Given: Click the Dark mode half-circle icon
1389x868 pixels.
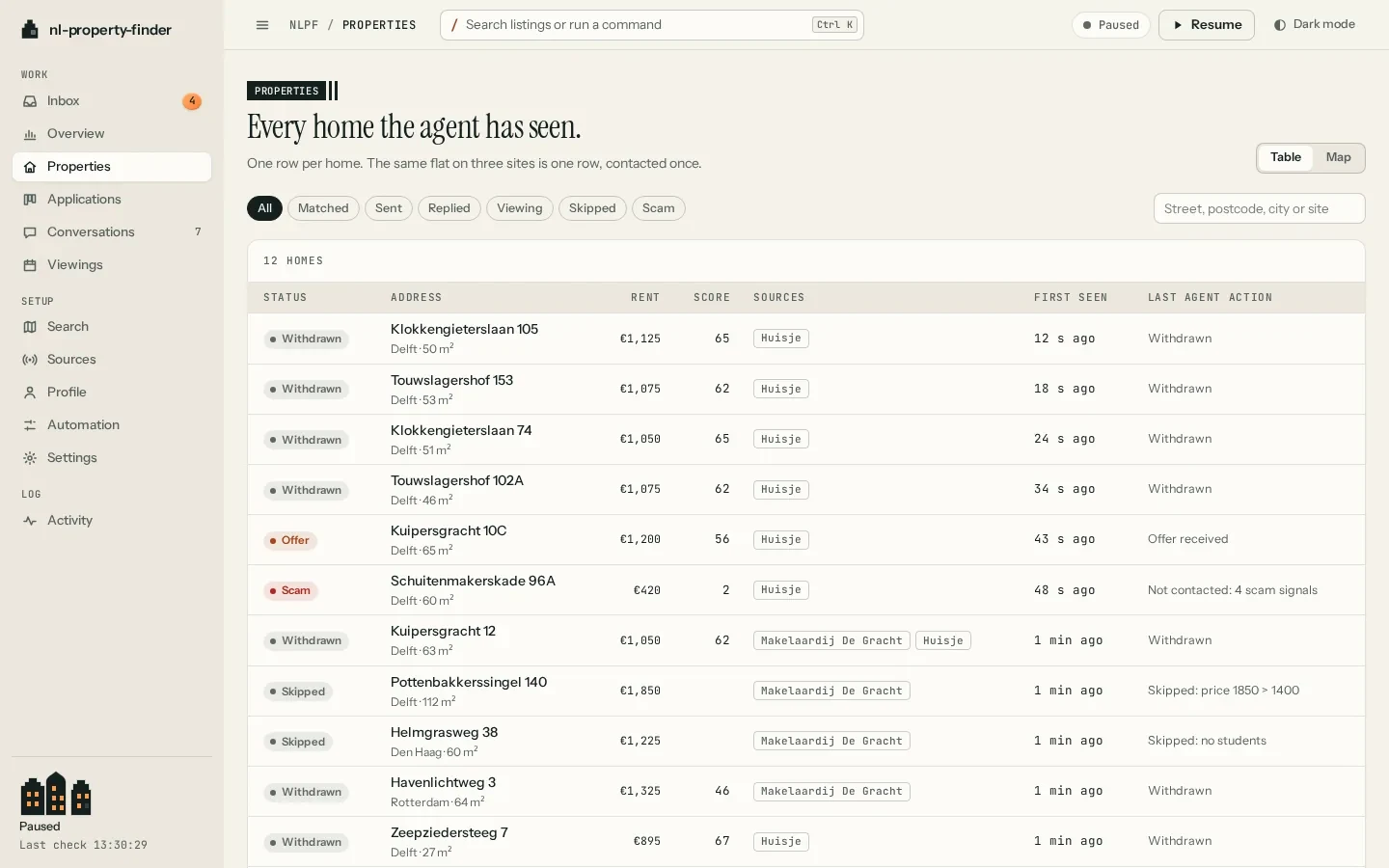Looking at the screenshot, I should [x=1280, y=25].
